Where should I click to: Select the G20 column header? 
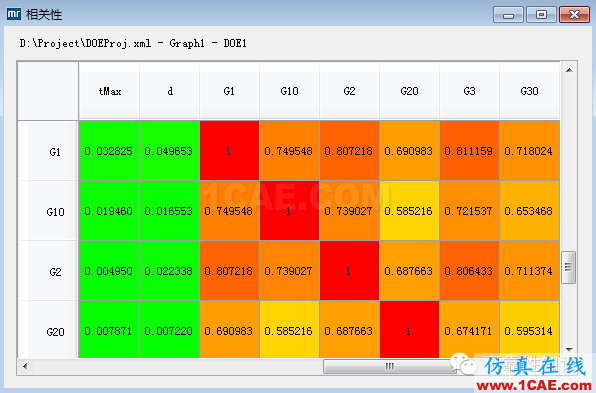point(409,91)
